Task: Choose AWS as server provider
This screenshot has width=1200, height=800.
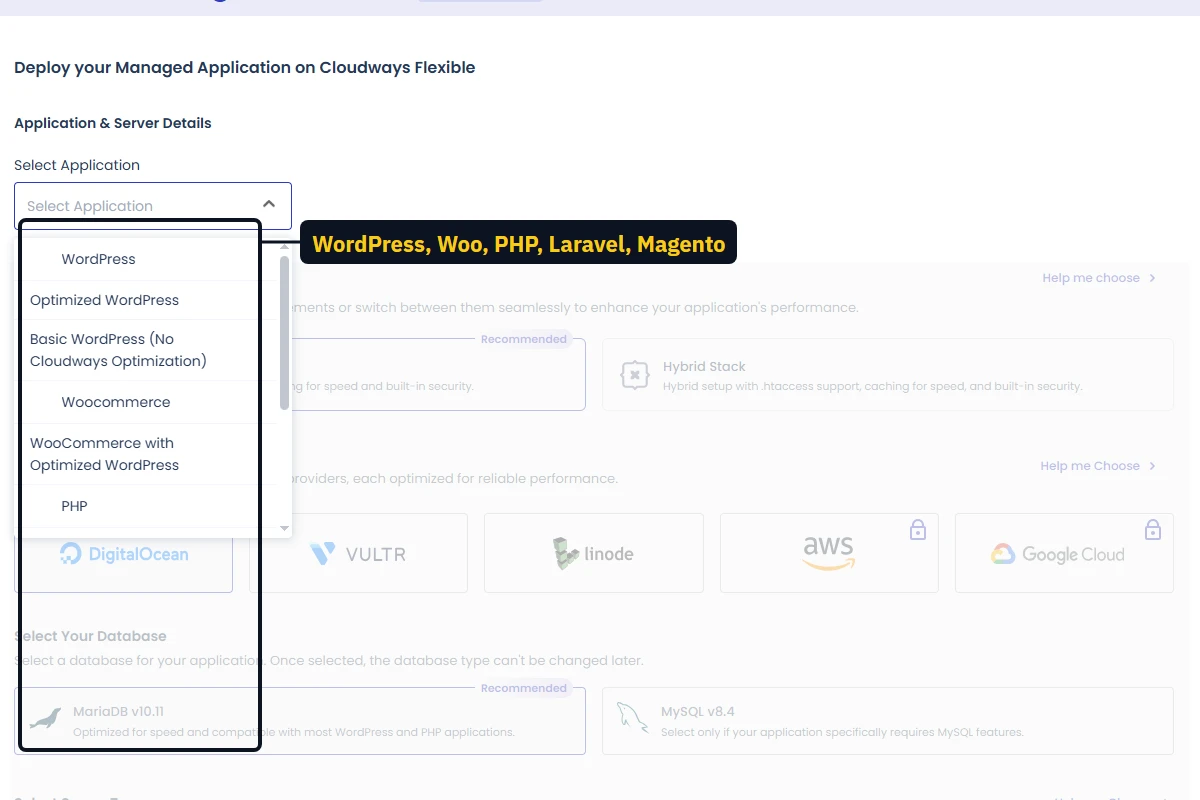Action: coord(829,553)
